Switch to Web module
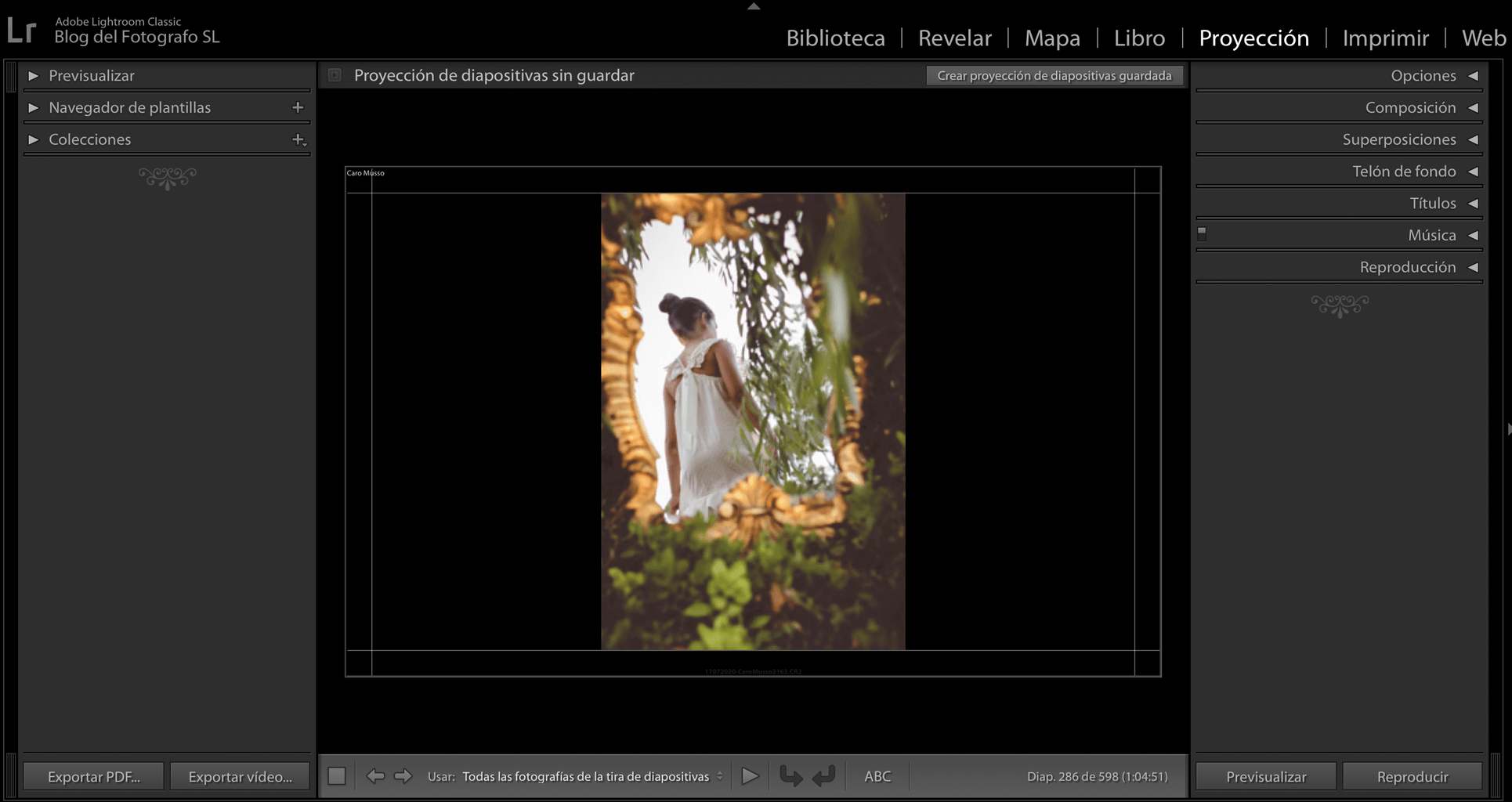 point(1484,38)
